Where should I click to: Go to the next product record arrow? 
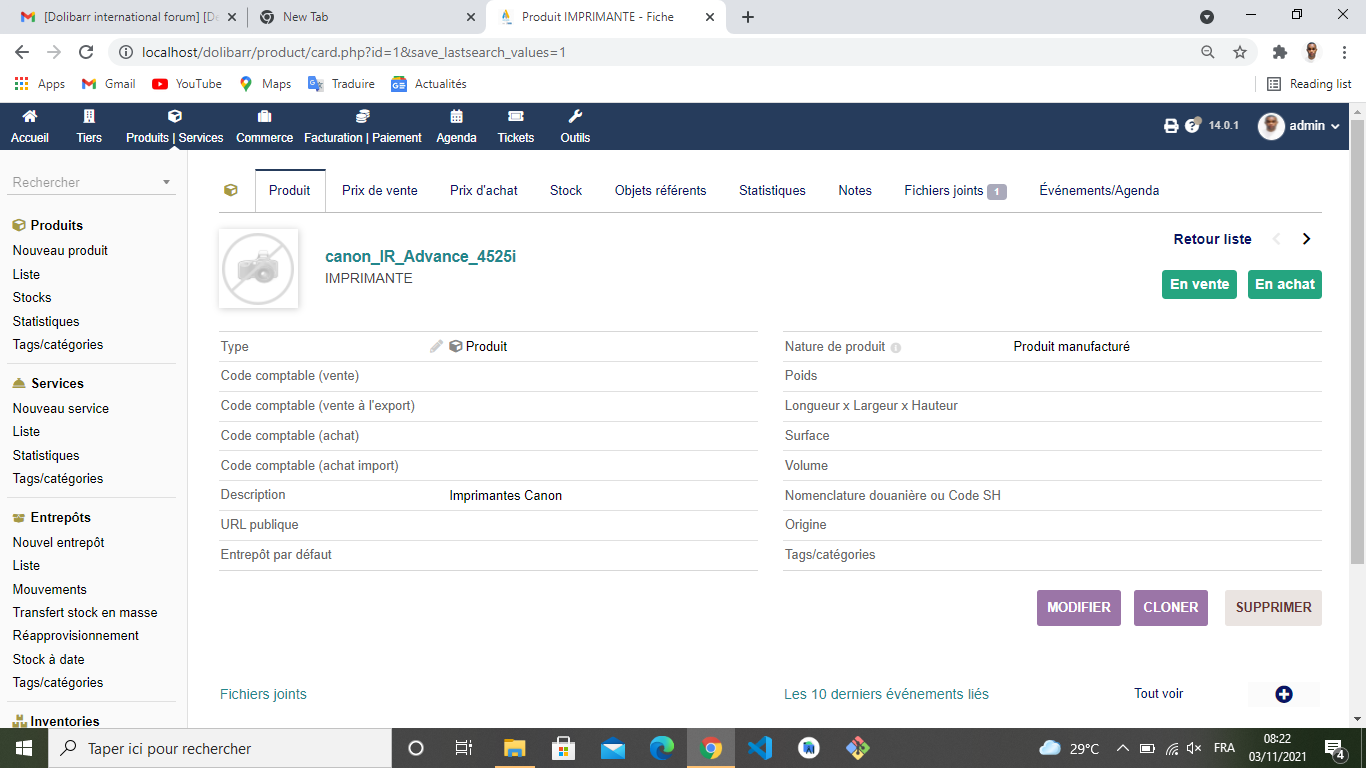[x=1306, y=239]
